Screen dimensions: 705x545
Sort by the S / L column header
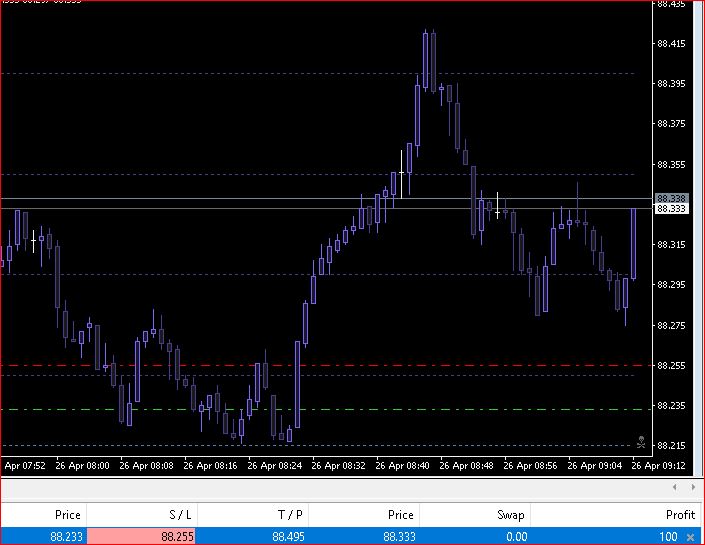click(180, 515)
